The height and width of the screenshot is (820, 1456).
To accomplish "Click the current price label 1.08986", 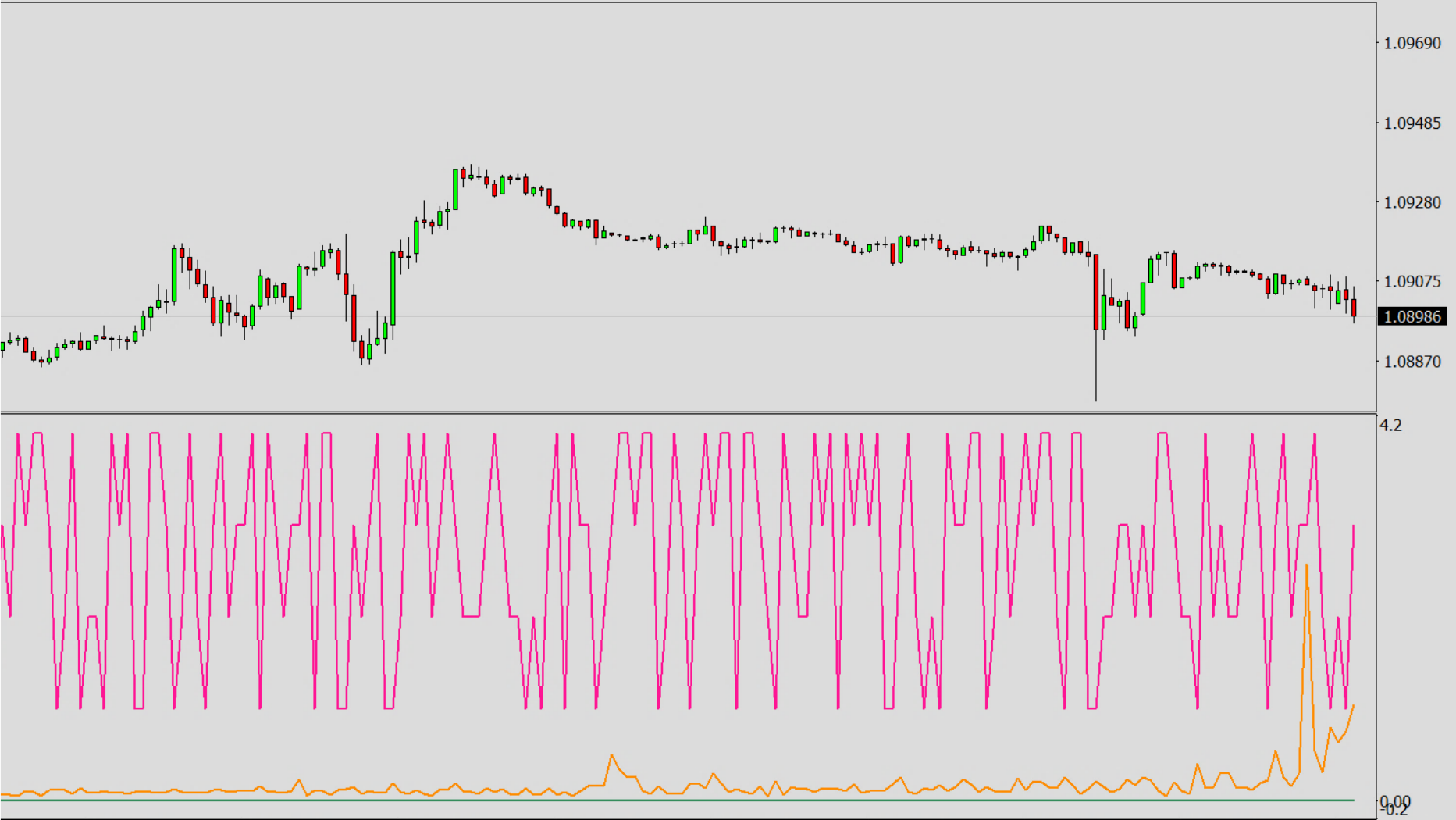I will (1412, 316).
